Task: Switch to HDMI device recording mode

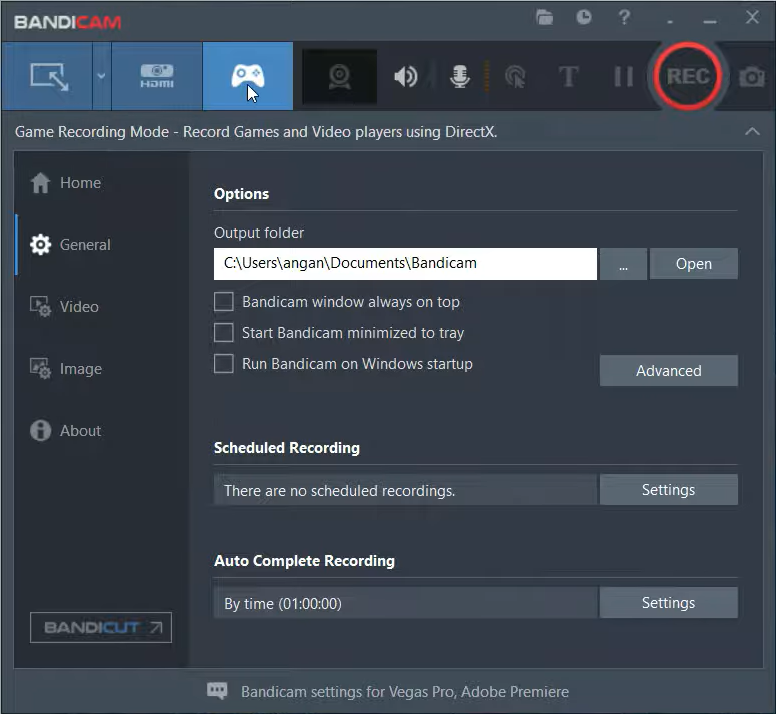Action: pos(157,77)
